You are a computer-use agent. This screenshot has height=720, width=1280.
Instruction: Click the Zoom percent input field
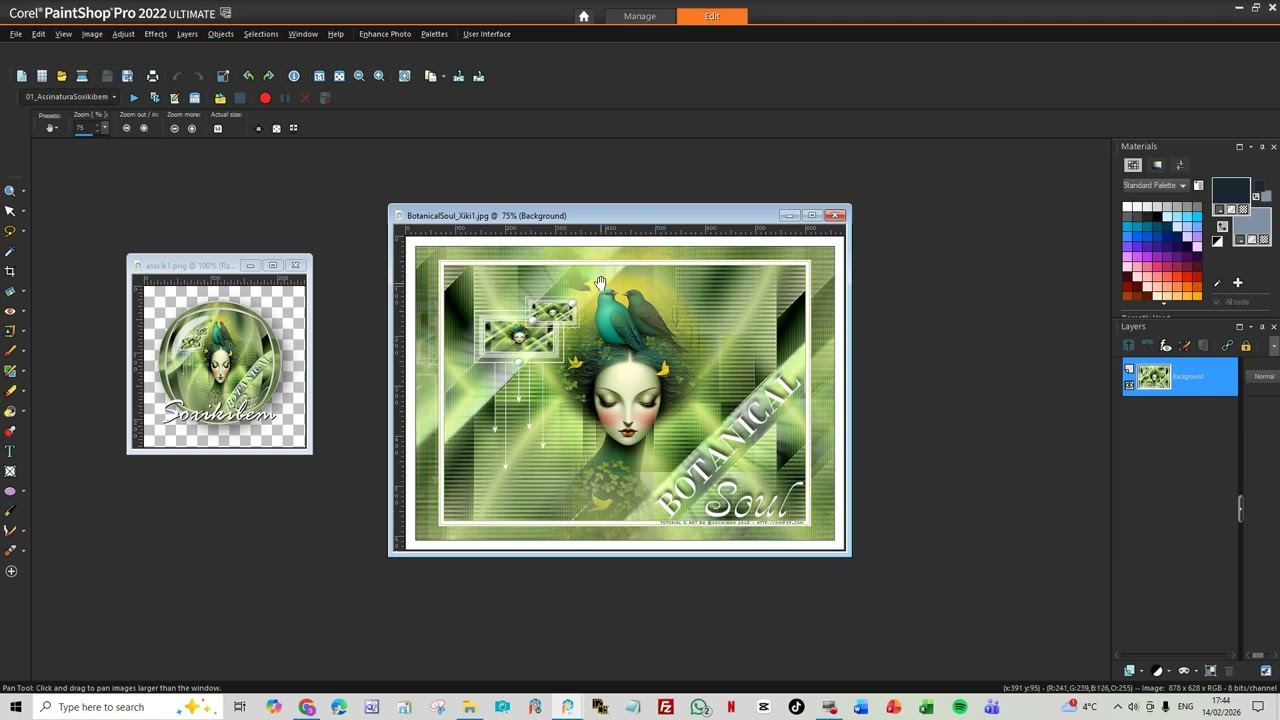point(86,128)
